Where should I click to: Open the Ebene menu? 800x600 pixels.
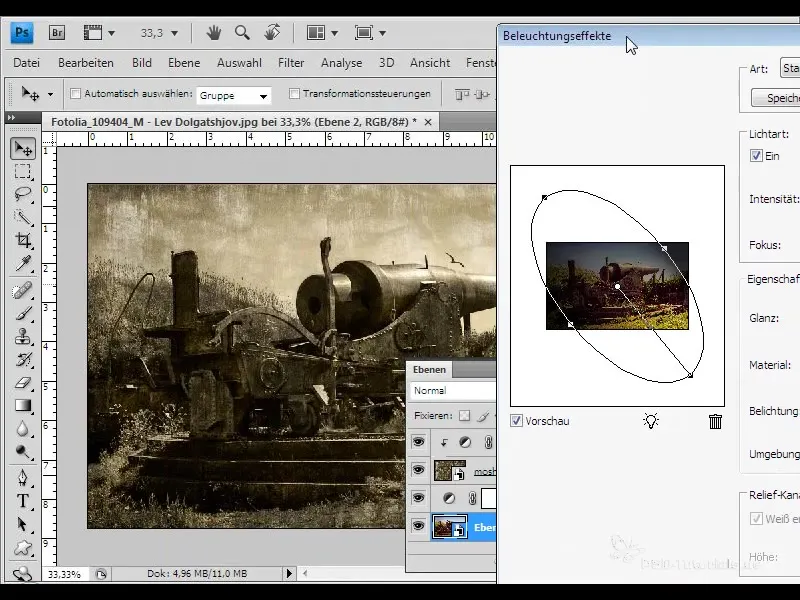pyautogui.click(x=184, y=63)
